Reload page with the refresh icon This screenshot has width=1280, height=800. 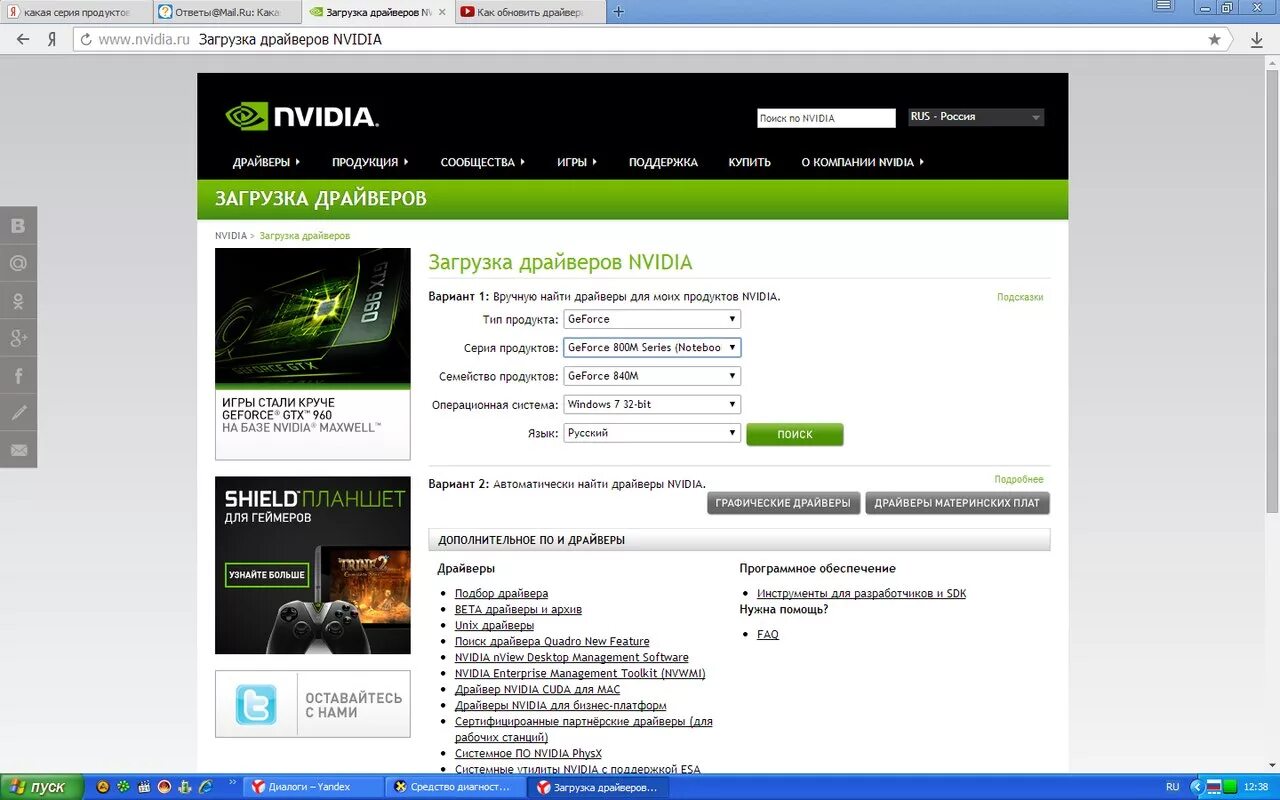86,40
